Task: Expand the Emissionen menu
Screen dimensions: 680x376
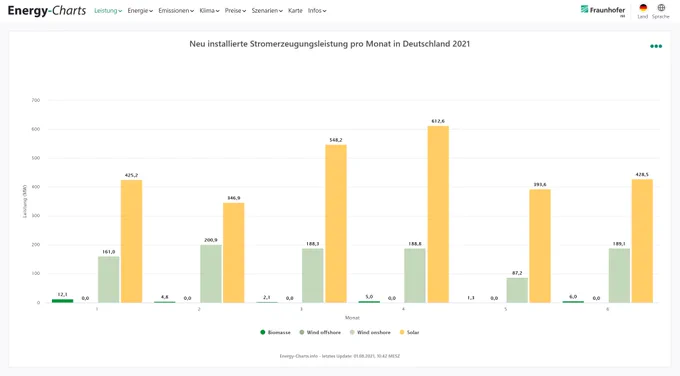Action: tap(176, 11)
